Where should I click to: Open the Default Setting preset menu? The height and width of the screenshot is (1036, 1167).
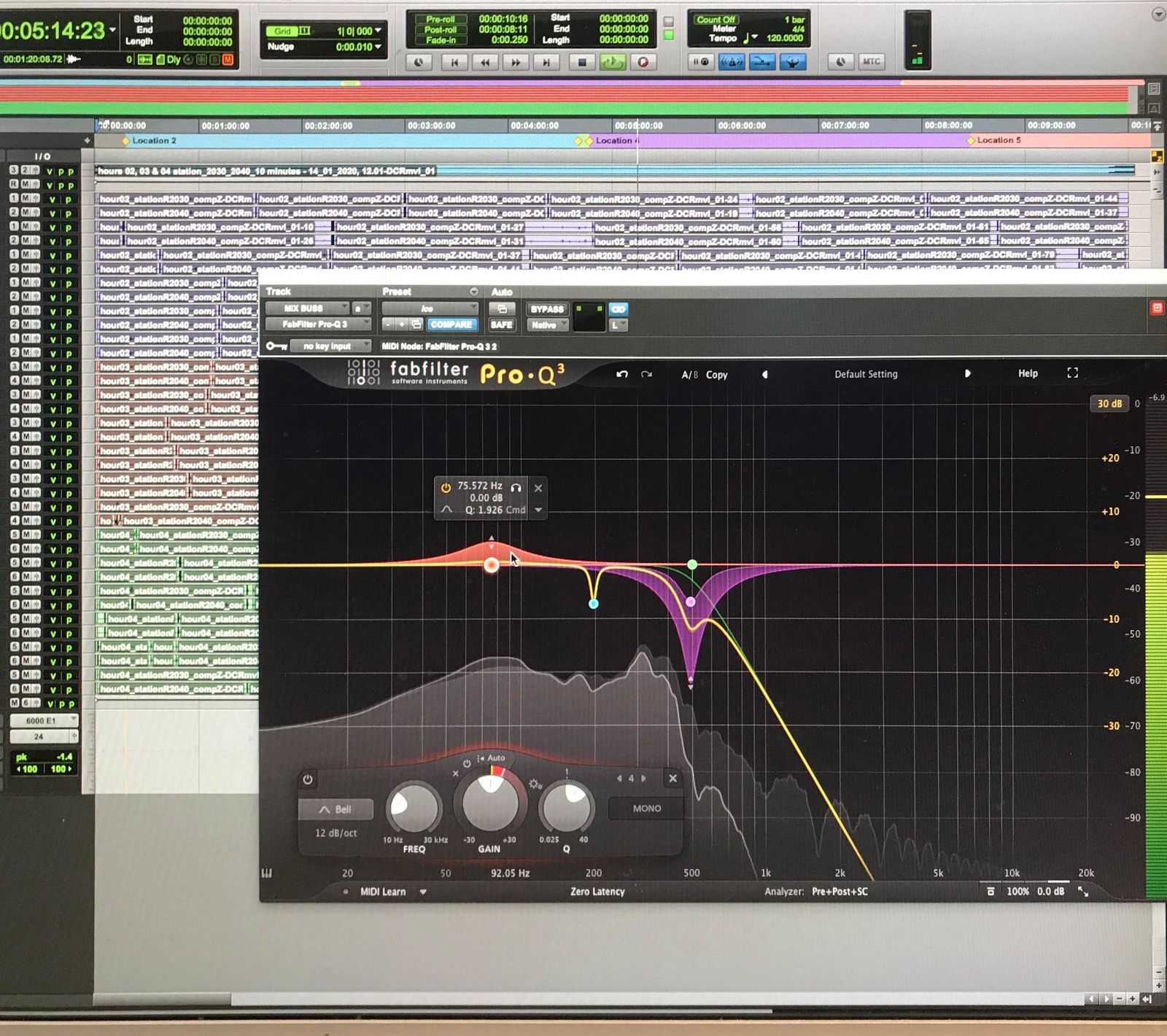866,374
